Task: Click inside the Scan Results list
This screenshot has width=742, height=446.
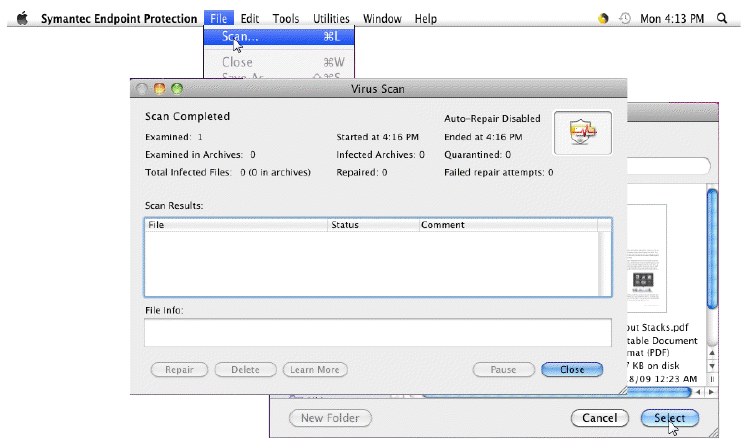Action: (371, 264)
